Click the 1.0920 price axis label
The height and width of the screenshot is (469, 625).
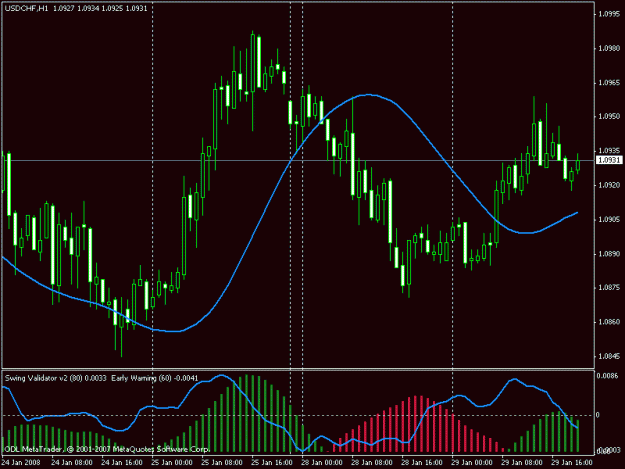[609, 185]
